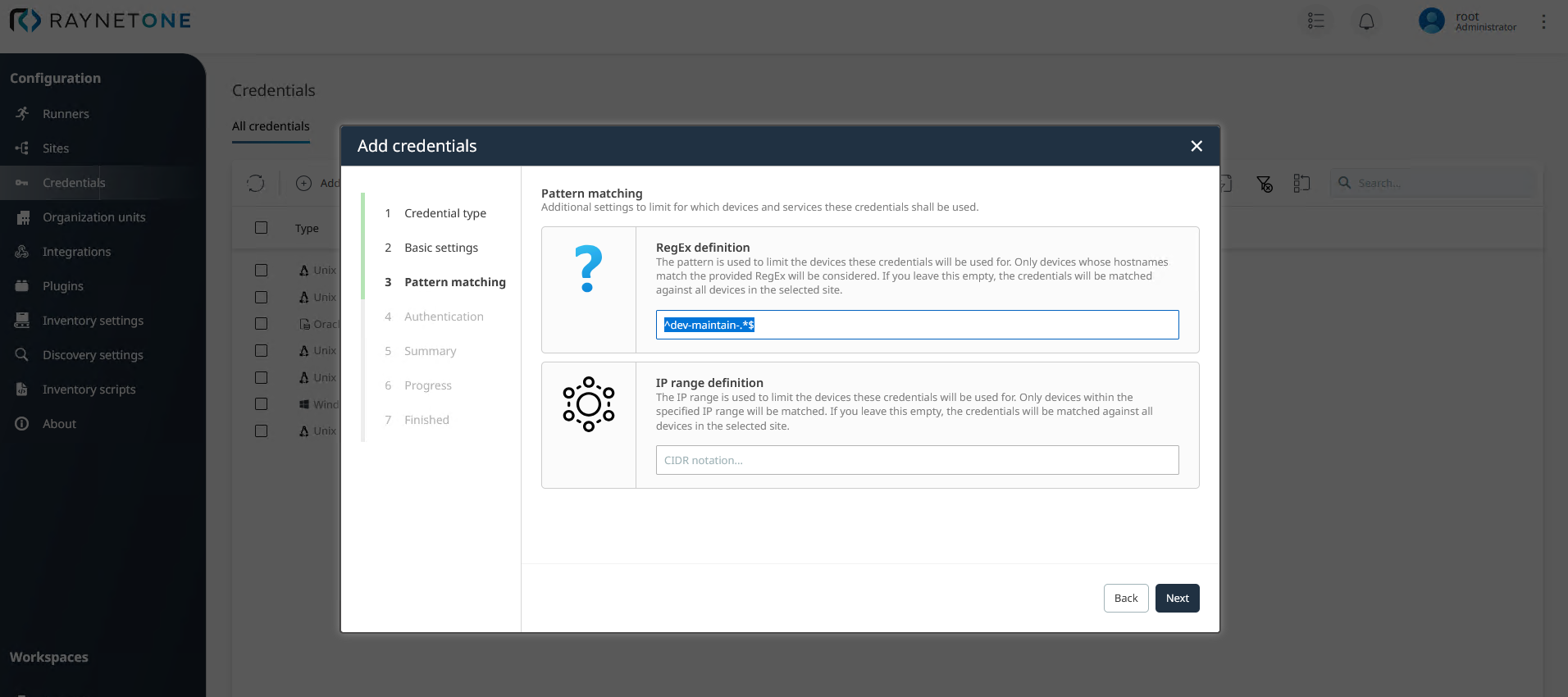Open the column chooser icon
Viewport: 1568px width, 697px height.
point(1301,184)
